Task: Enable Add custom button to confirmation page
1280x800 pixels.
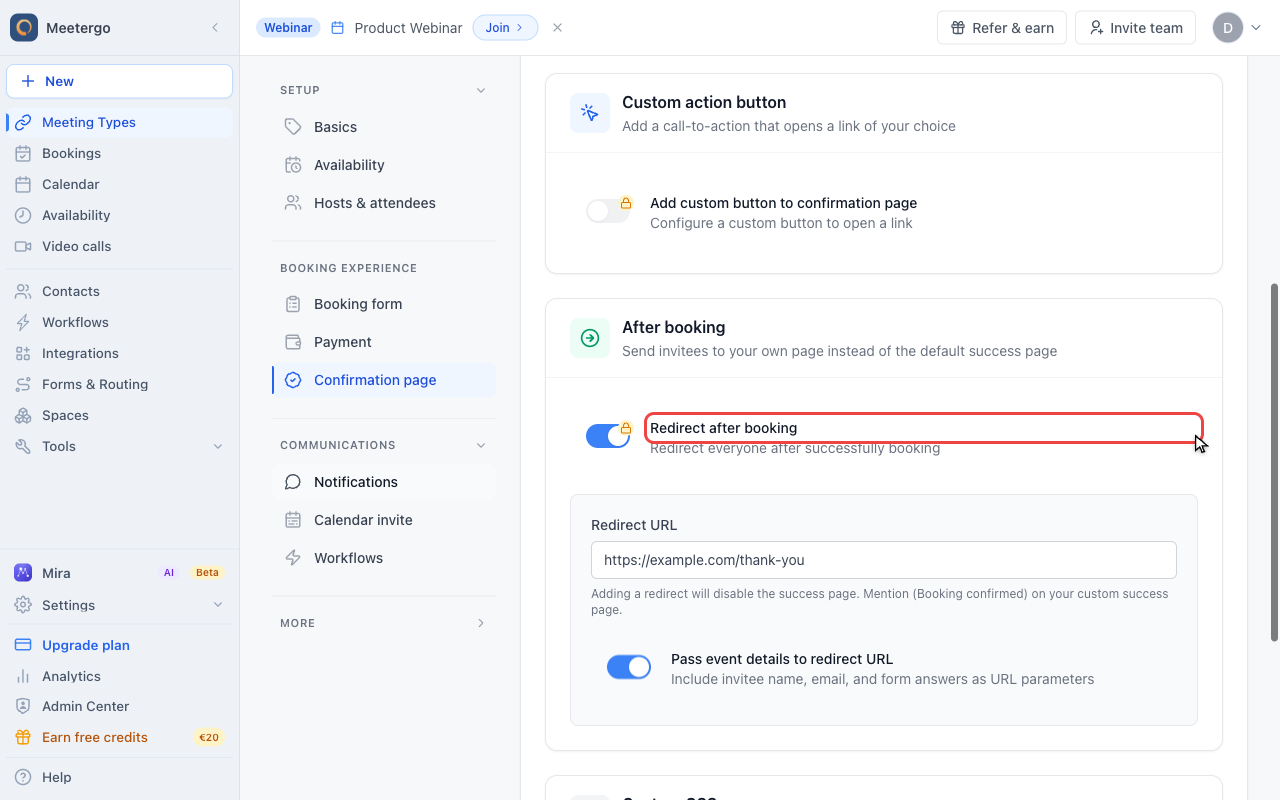Action: click(608, 211)
